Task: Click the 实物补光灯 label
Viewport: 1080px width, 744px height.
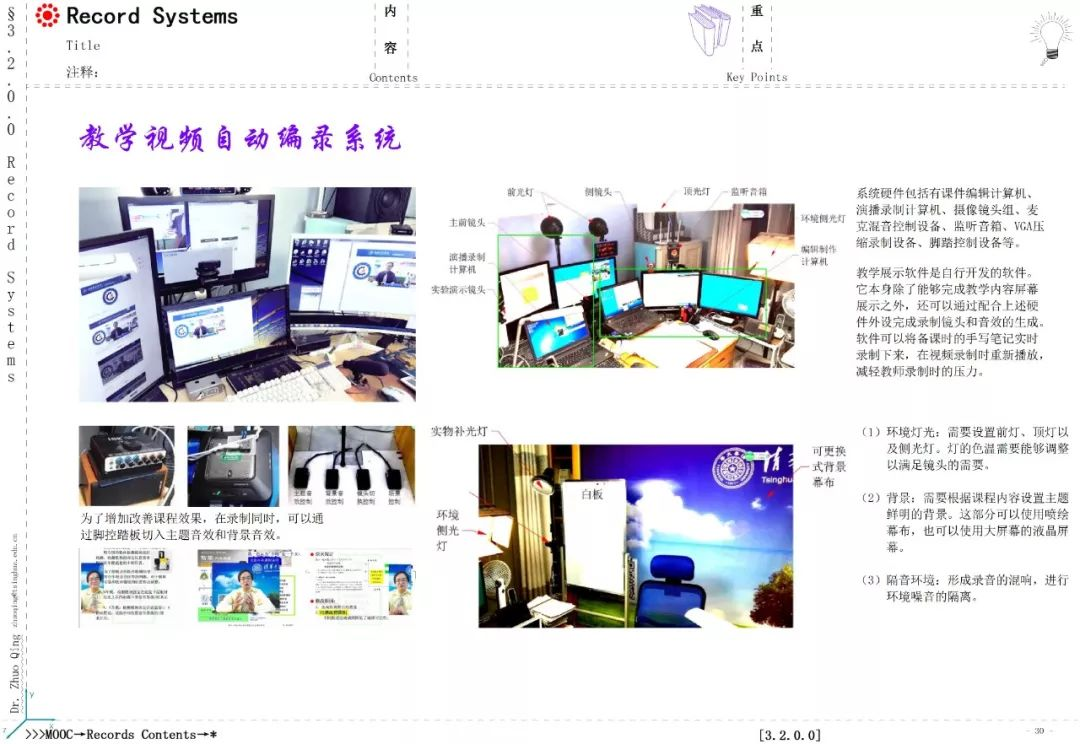Action: click(459, 431)
